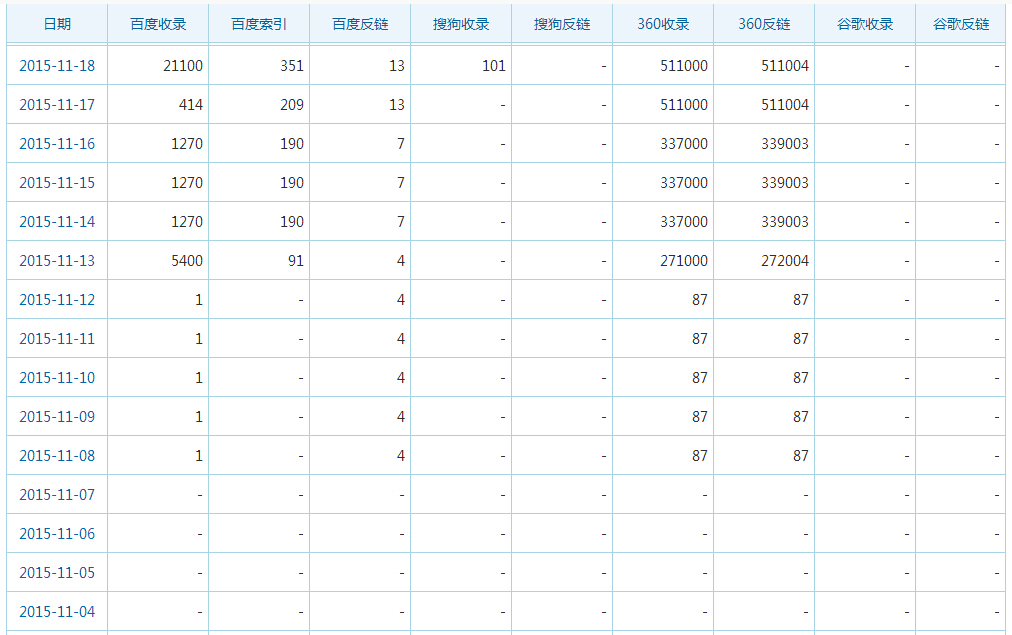Open the 2015-11-05 date link
Screen dimensions: 1012x635
point(57,573)
